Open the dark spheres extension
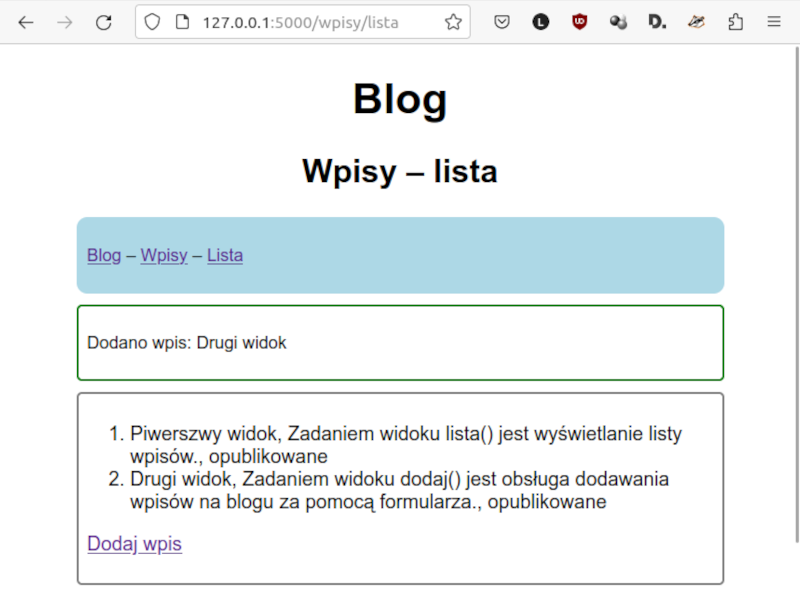Image resolution: width=800 pixels, height=597 pixels. 618,21
